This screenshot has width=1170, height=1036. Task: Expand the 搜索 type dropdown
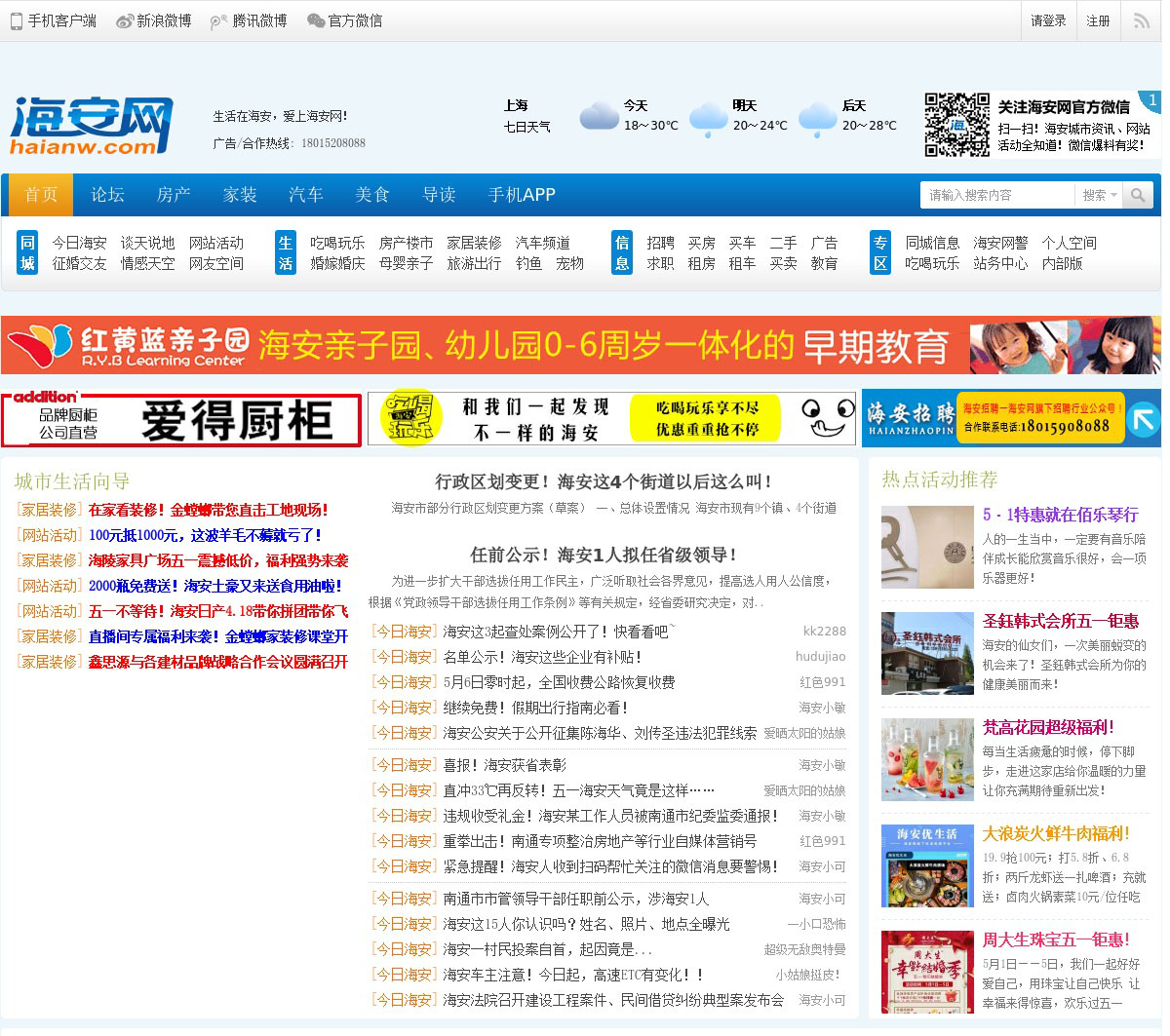1099,195
